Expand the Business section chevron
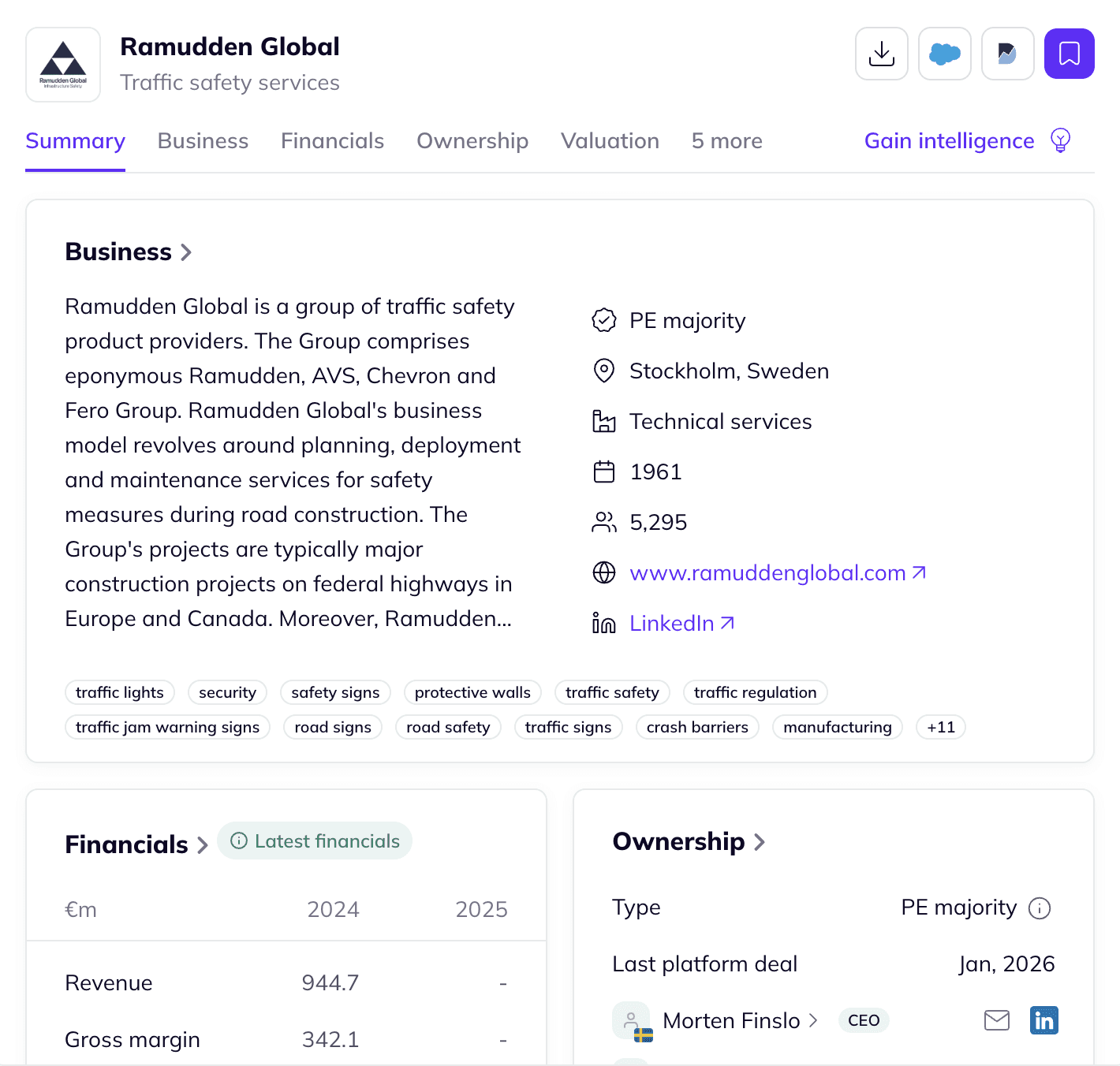The image size is (1120, 1066). pyautogui.click(x=186, y=252)
